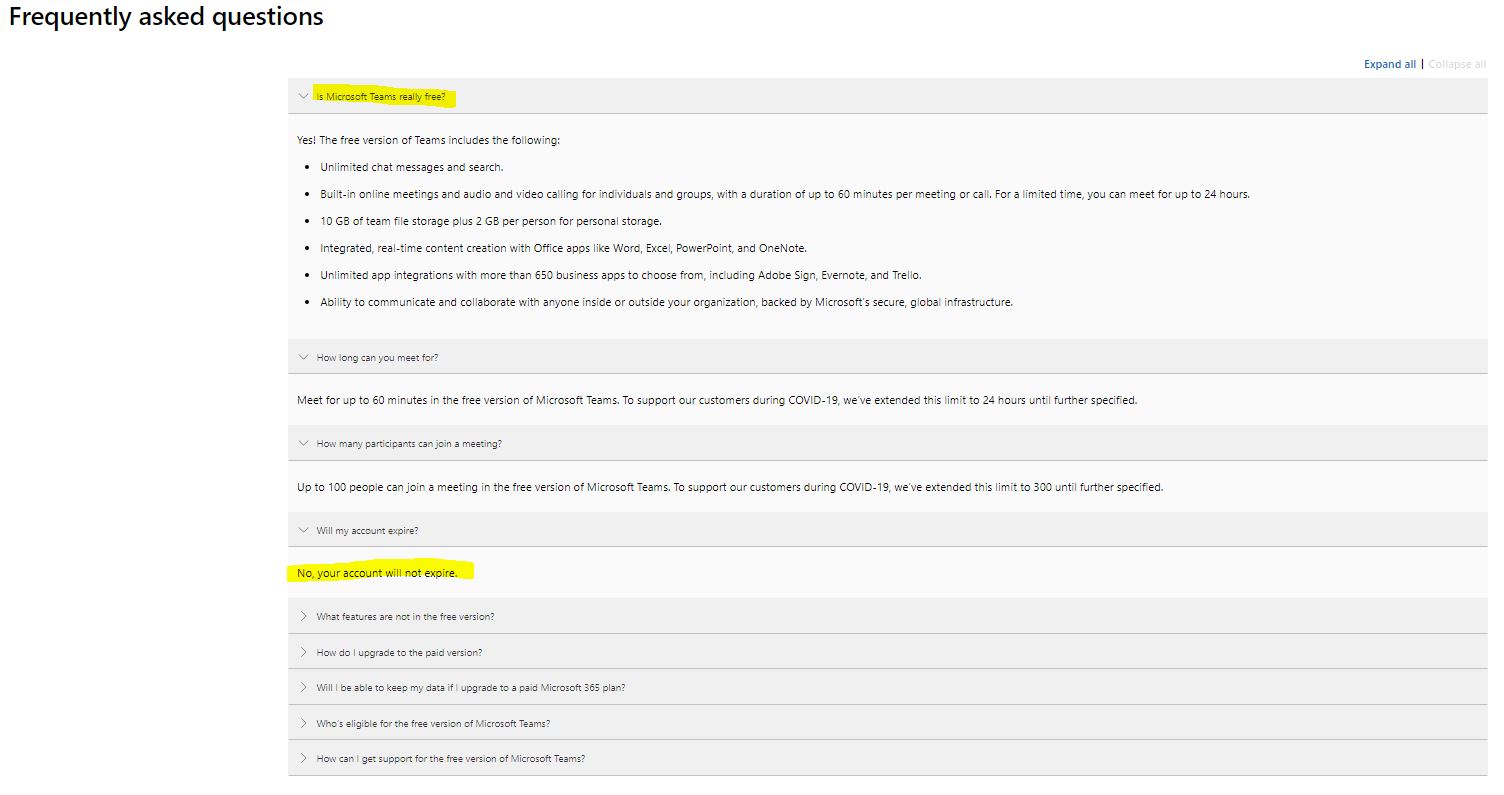This screenshot has height=795, width=1504.
Task: Click 'Who's eligible for the free version' text
Action: click(x=433, y=724)
